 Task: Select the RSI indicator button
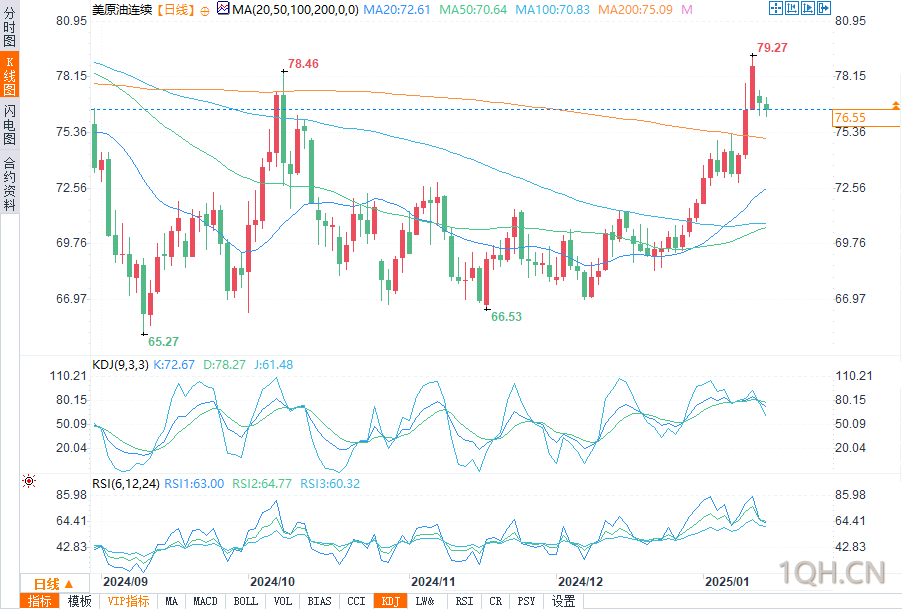[464, 602]
